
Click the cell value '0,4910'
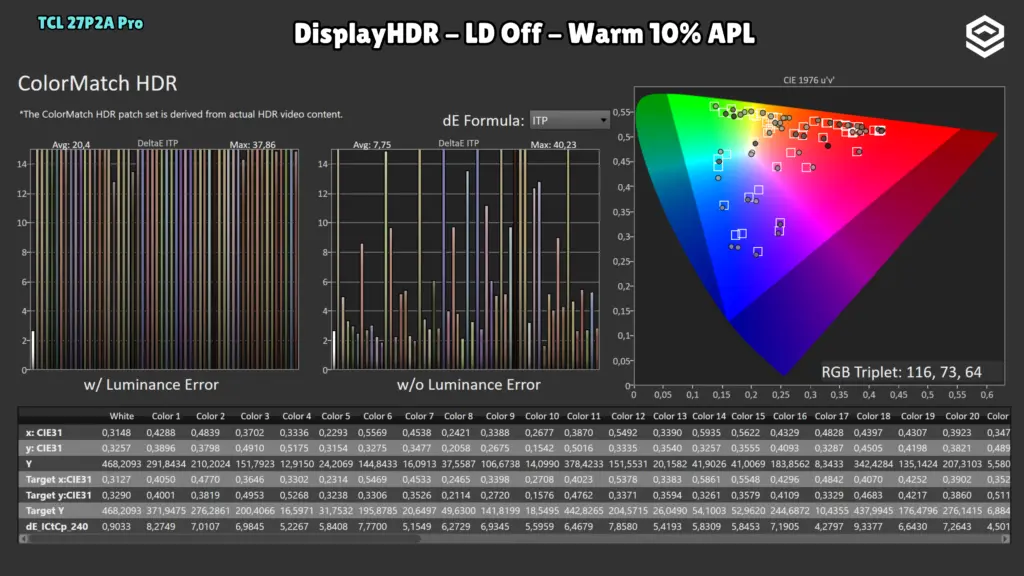coord(249,448)
